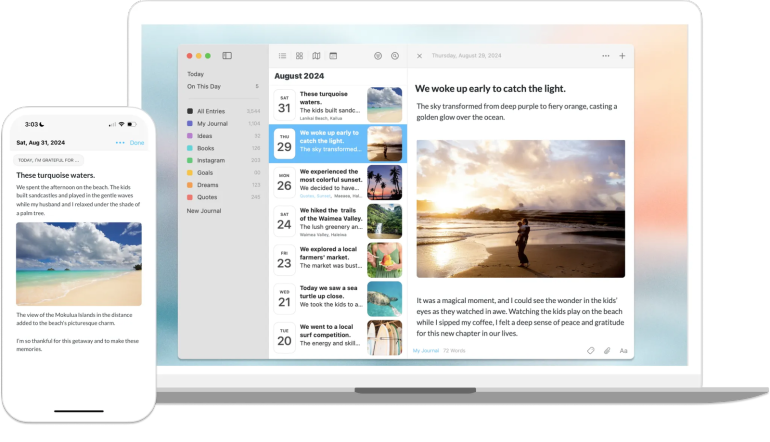Screen dimensions: 770x442
Task: Click the shave ice thumbnail on 23 entry
Action: click(385, 260)
